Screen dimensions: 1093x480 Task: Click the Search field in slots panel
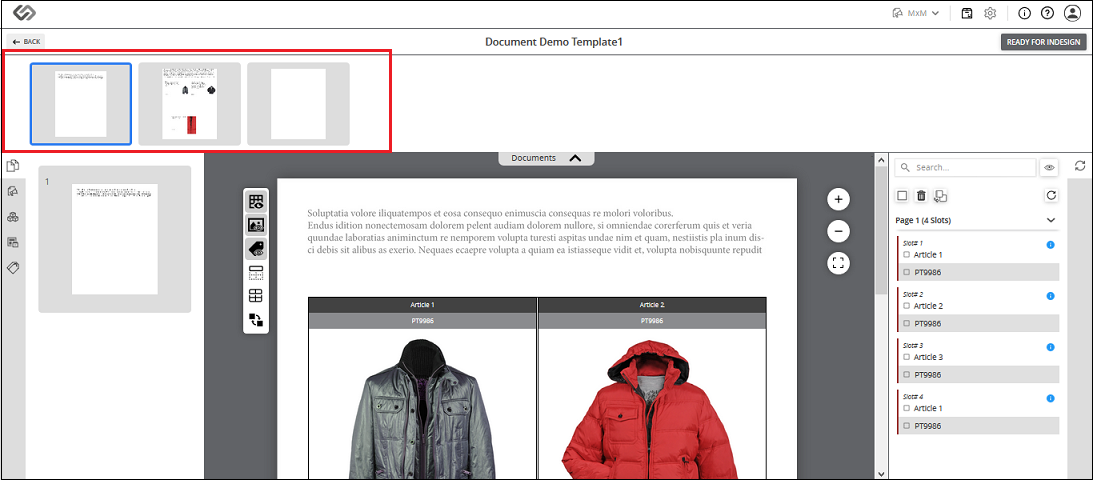(x=965, y=167)
